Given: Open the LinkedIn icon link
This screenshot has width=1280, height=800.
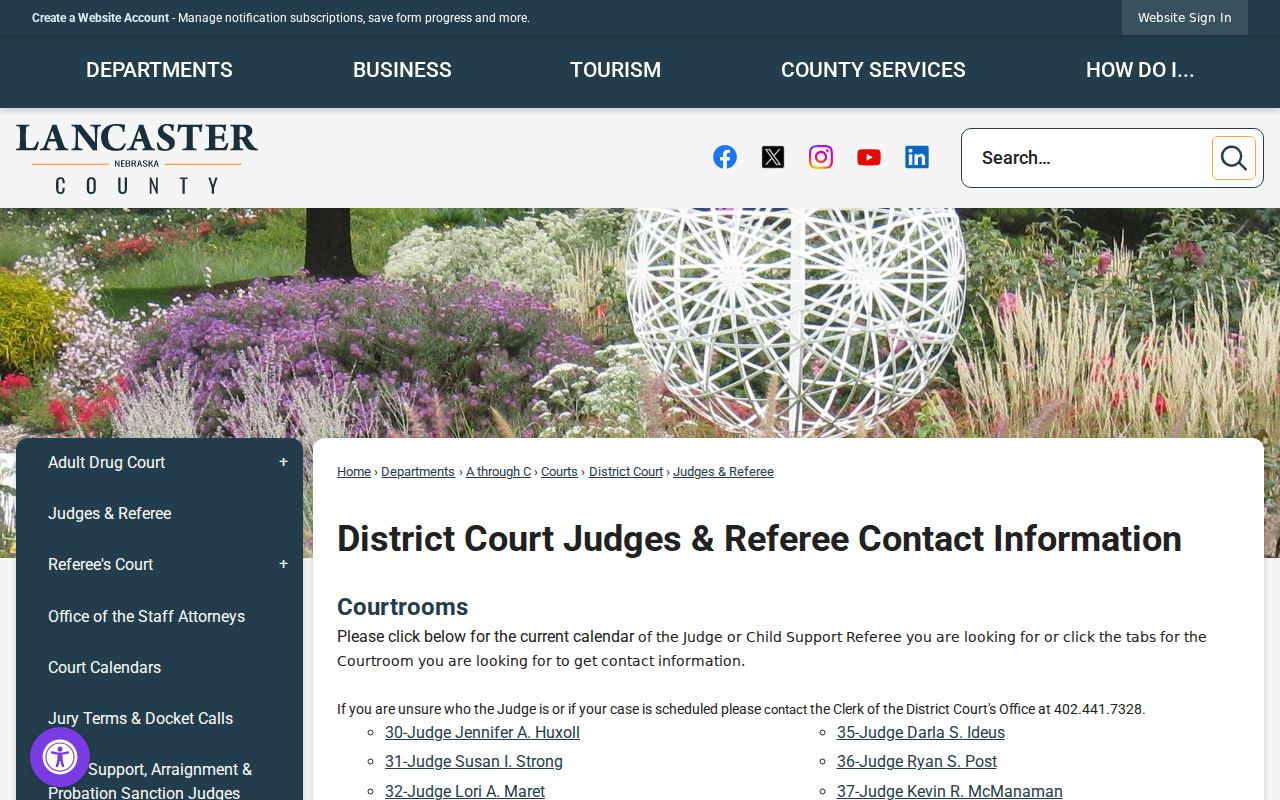Looking at the screenshot, I should pos(917,157).
